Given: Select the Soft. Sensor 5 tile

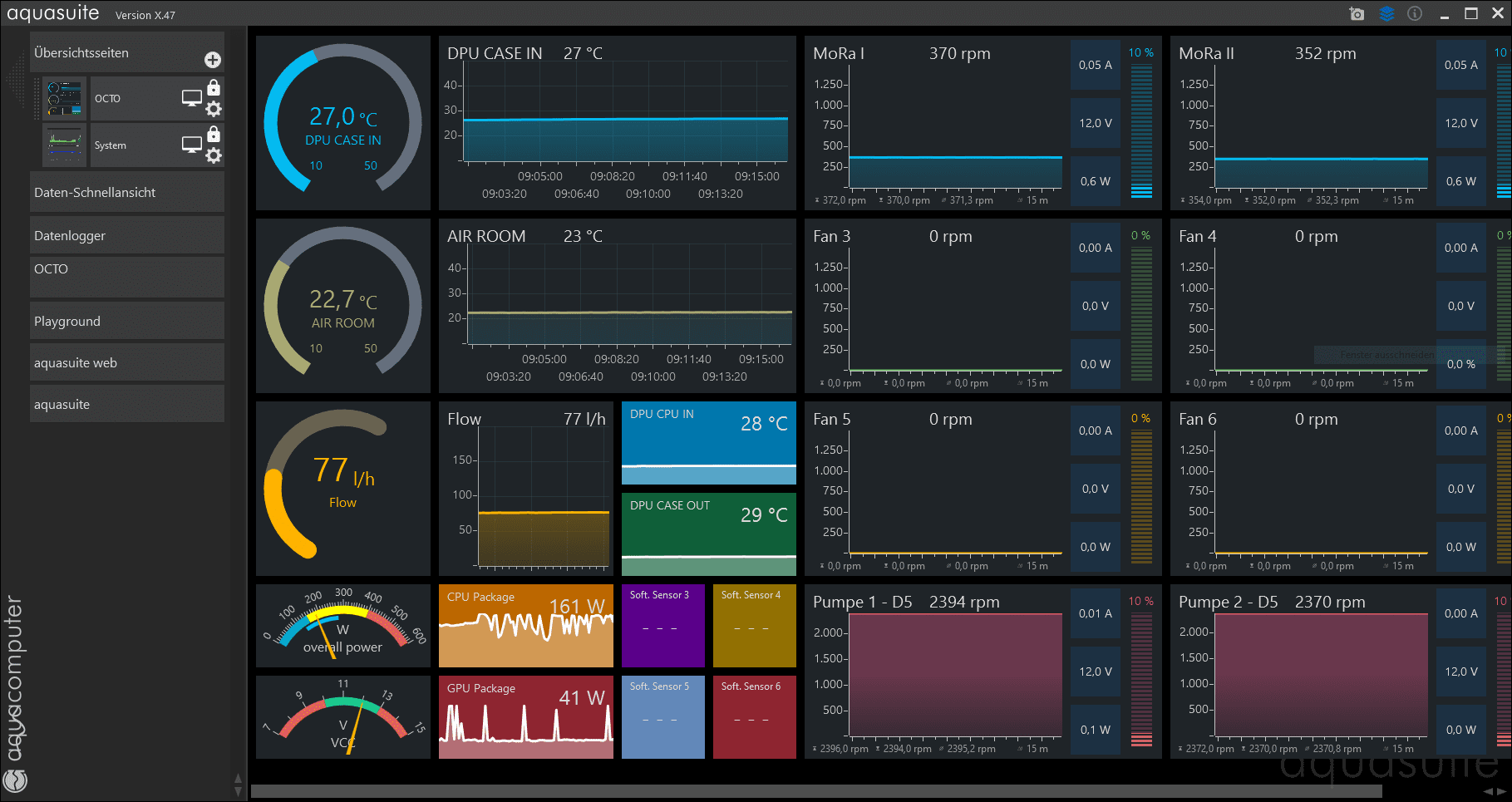Looking at the screenshot, I should click(x=663, y=717).
